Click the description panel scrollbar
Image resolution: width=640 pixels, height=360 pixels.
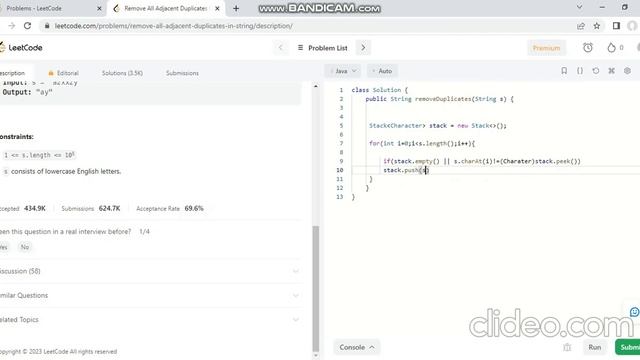316,288
